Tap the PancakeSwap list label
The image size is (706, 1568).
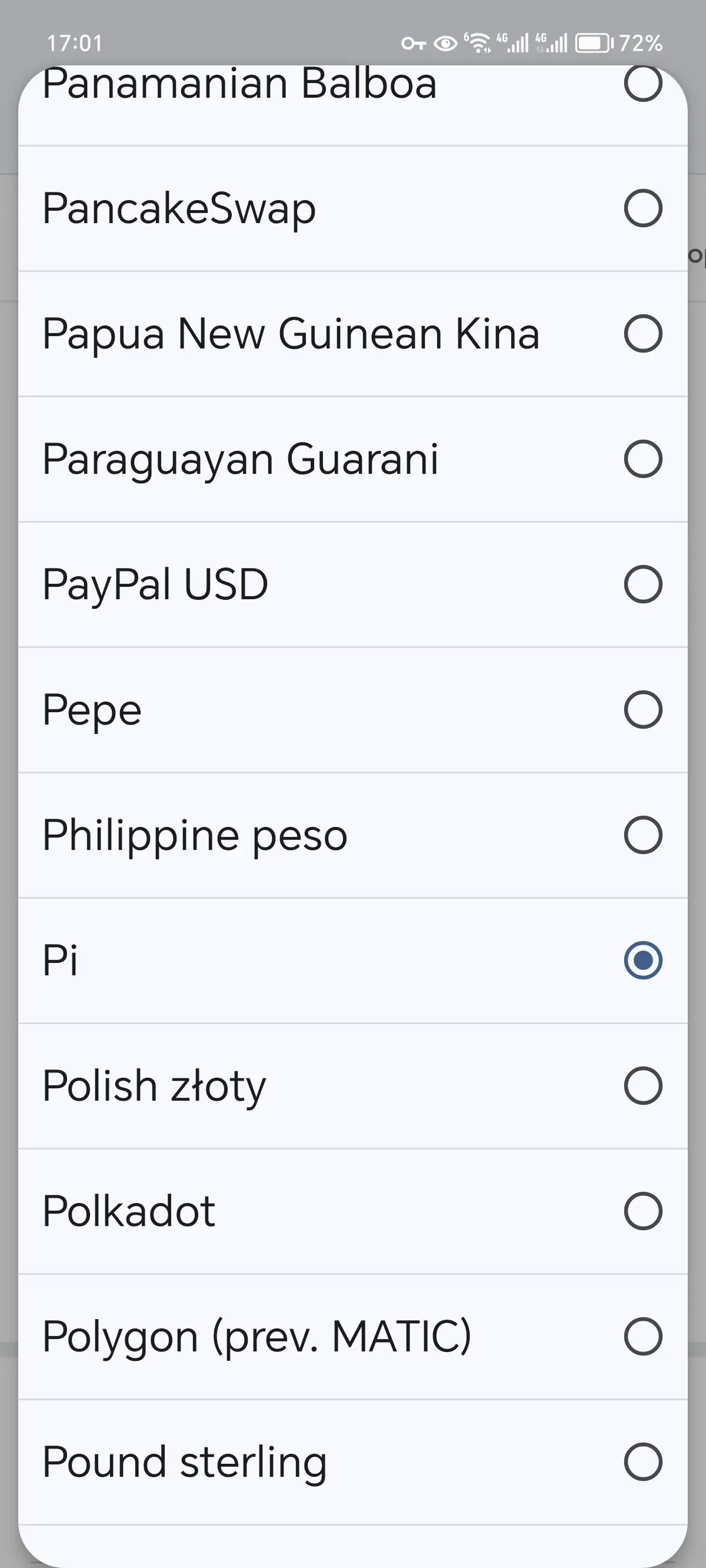point(179,209)
